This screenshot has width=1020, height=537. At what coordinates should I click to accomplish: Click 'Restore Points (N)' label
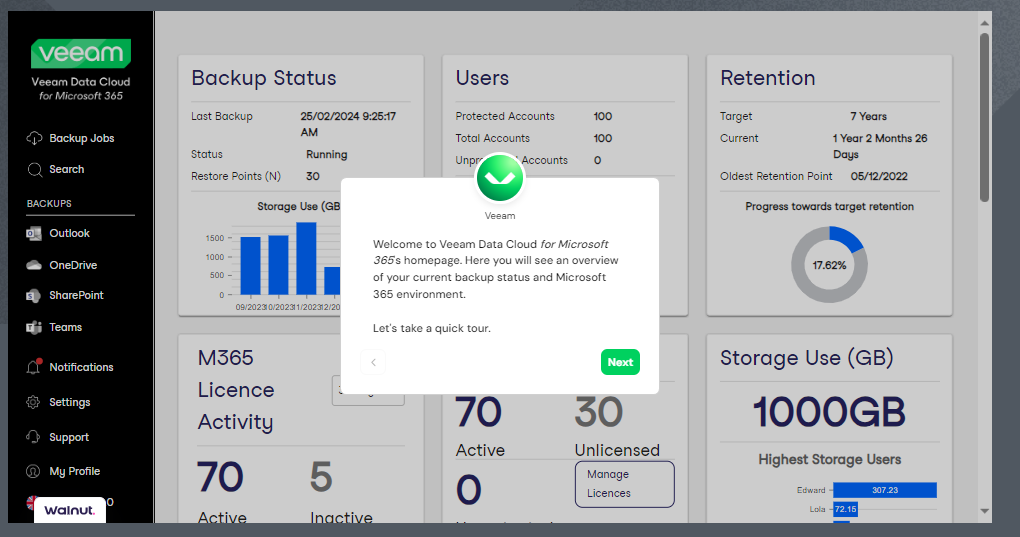point(235,176)
